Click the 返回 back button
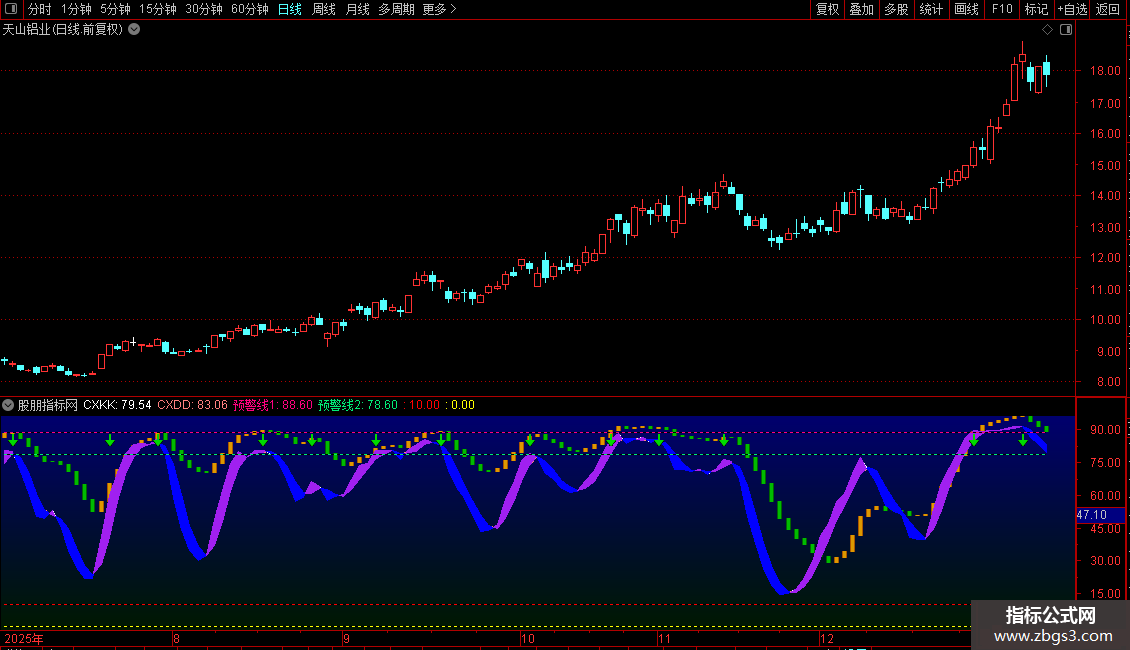The width and height of the screenshot is (1130, 650). (x=1108, y=9)
